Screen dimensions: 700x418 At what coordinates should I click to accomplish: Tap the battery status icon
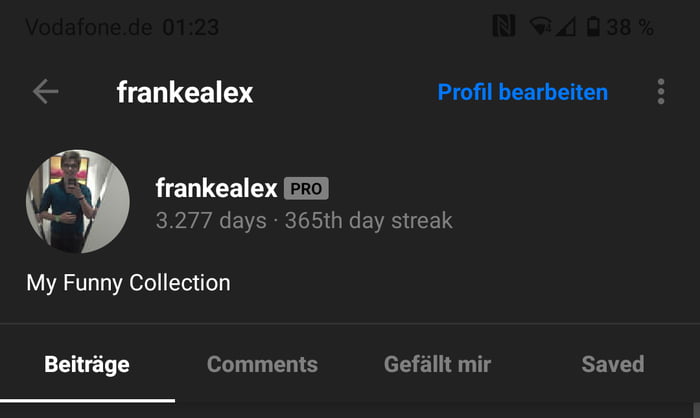[x=593, y=26]
